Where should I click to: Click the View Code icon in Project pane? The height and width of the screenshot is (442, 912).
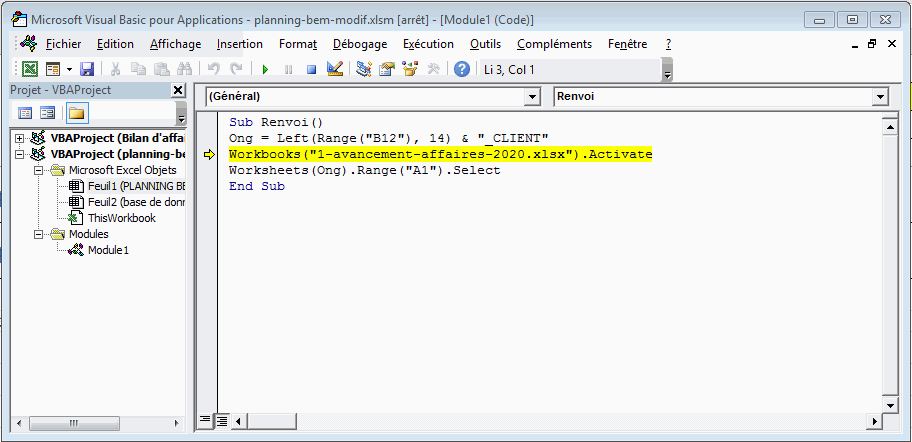pyautogui.click(x=25, y=113)
